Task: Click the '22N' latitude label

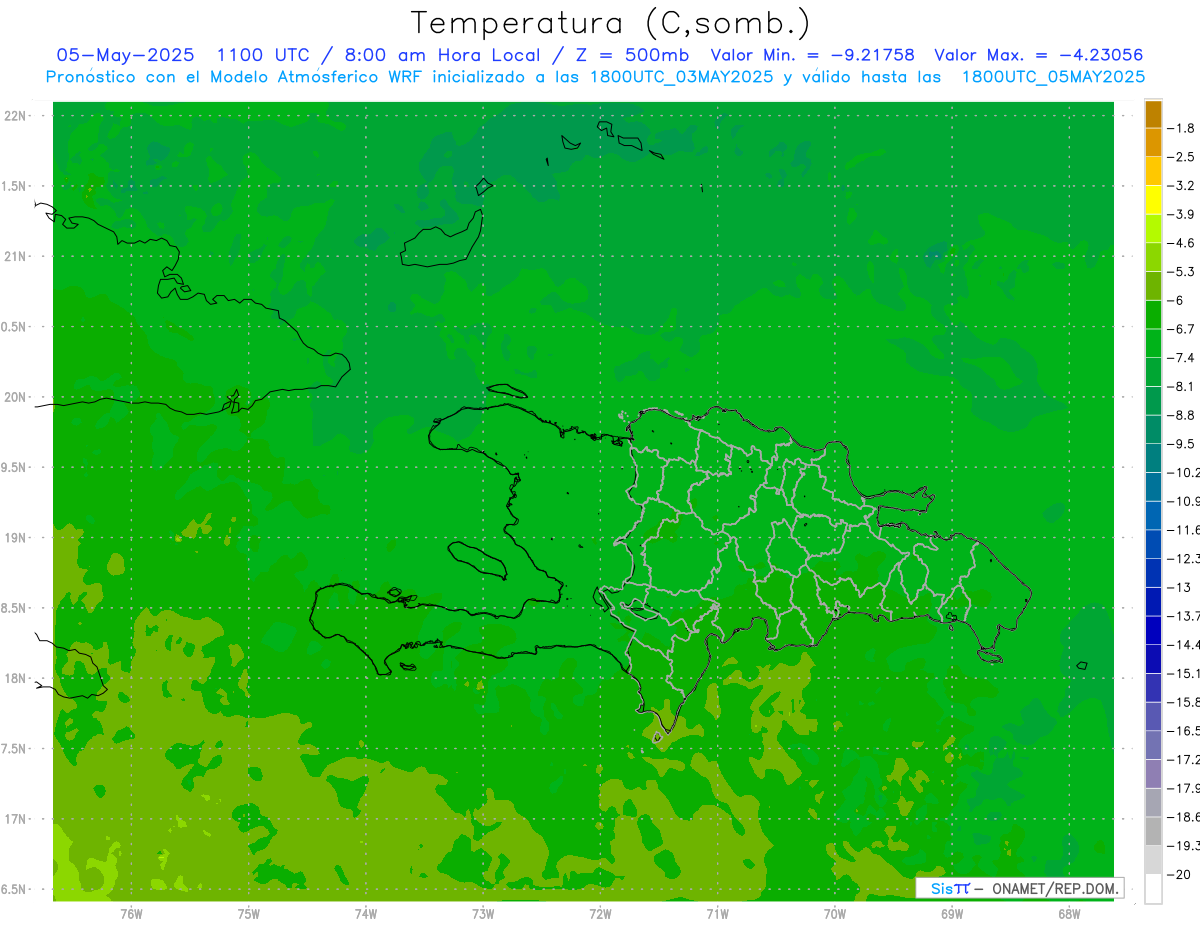Action: [16, 116]
